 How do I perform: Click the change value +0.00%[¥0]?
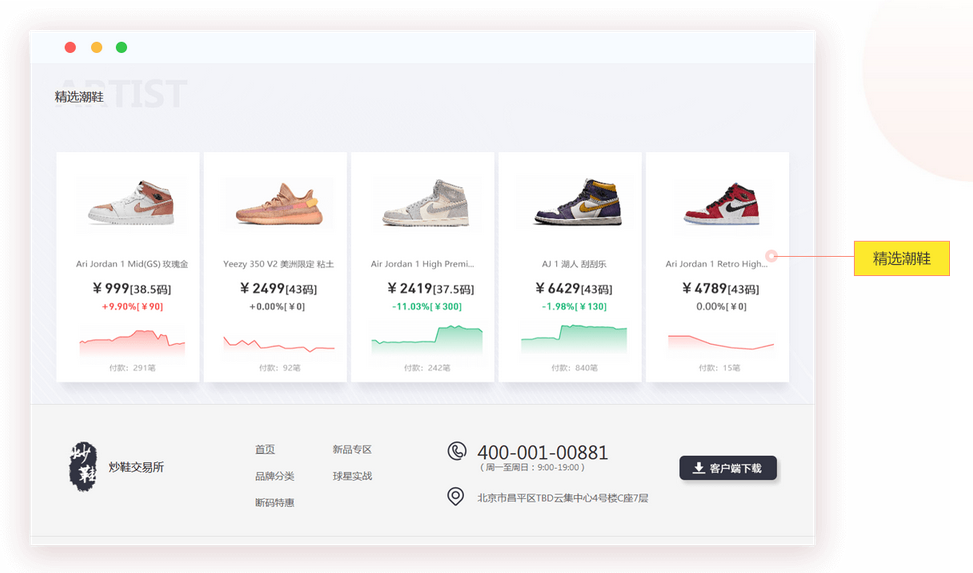pos(277,307)
